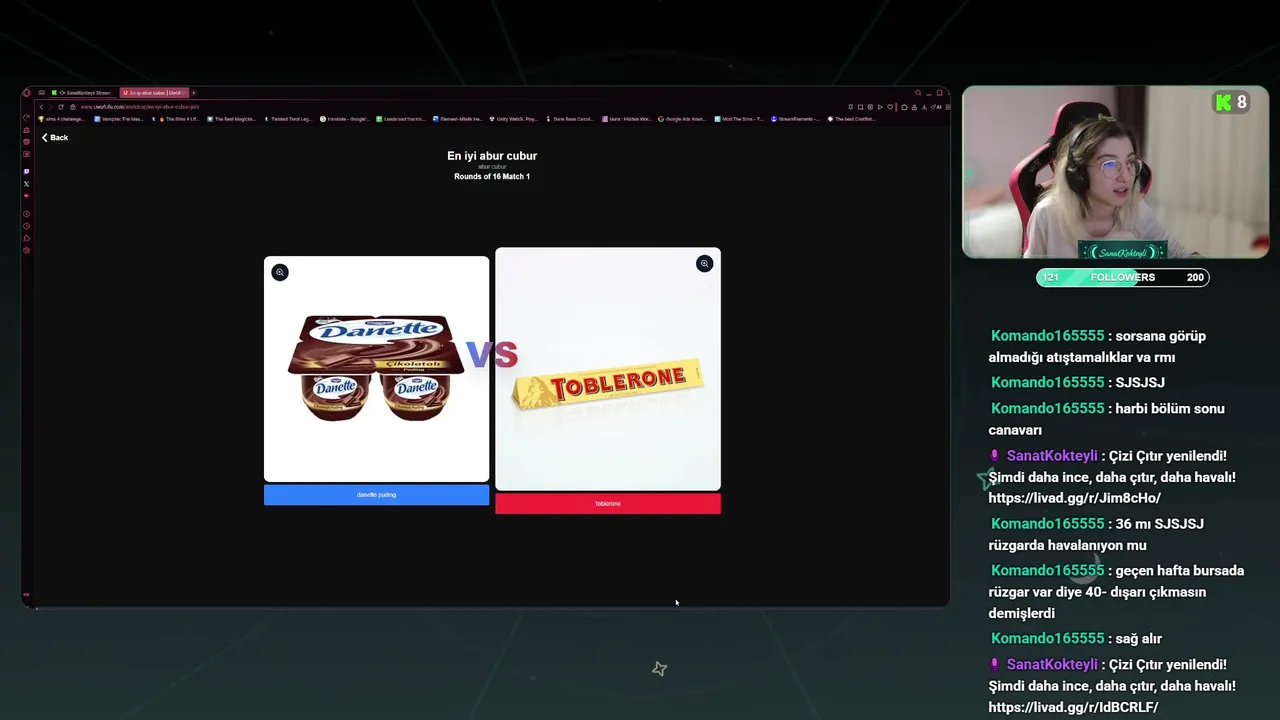
Task: Reload the page with refresh icon
Action: (61, 107)
